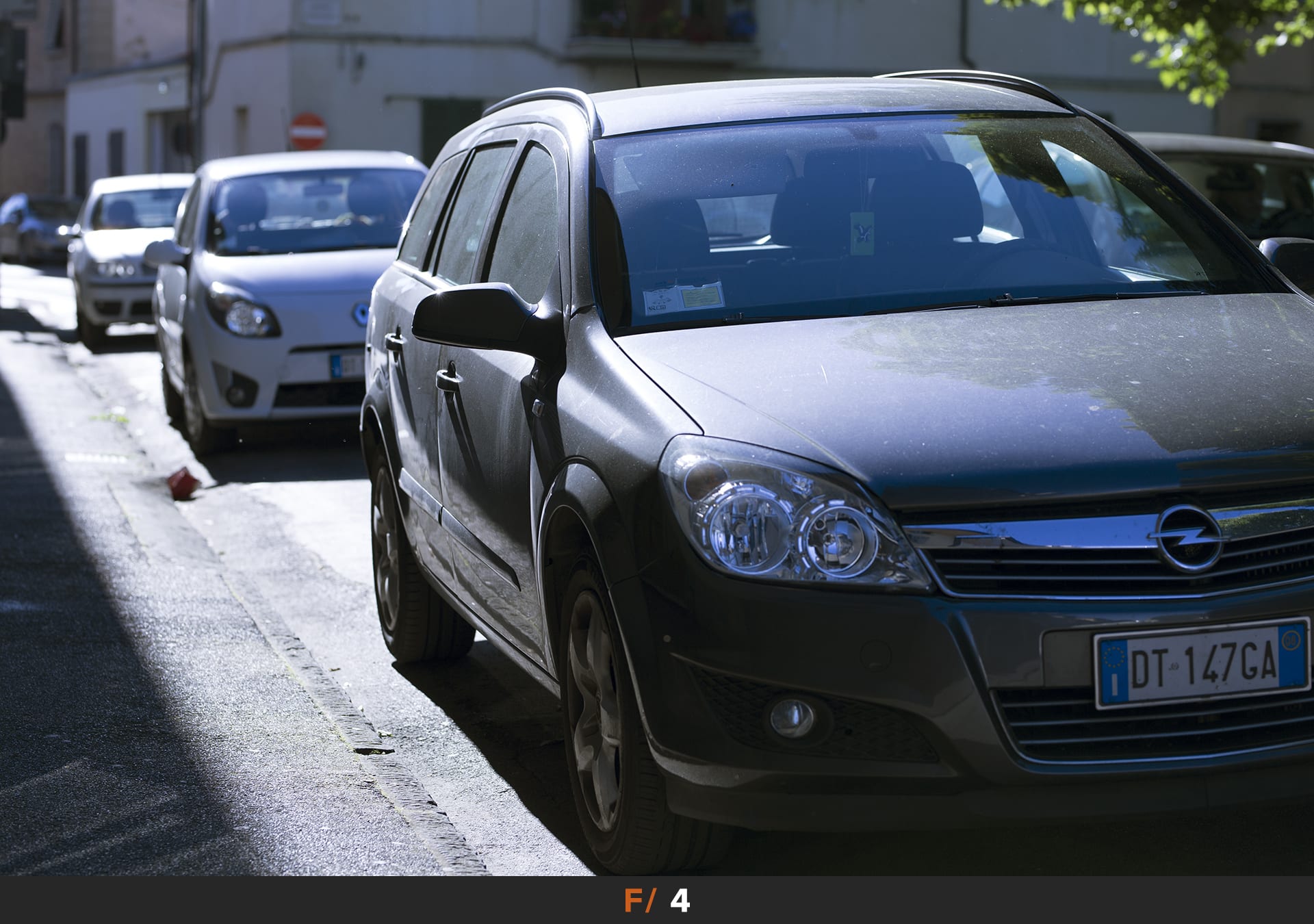Click the front door handle of the Opel
The image size is (1314, 924).
448,377
